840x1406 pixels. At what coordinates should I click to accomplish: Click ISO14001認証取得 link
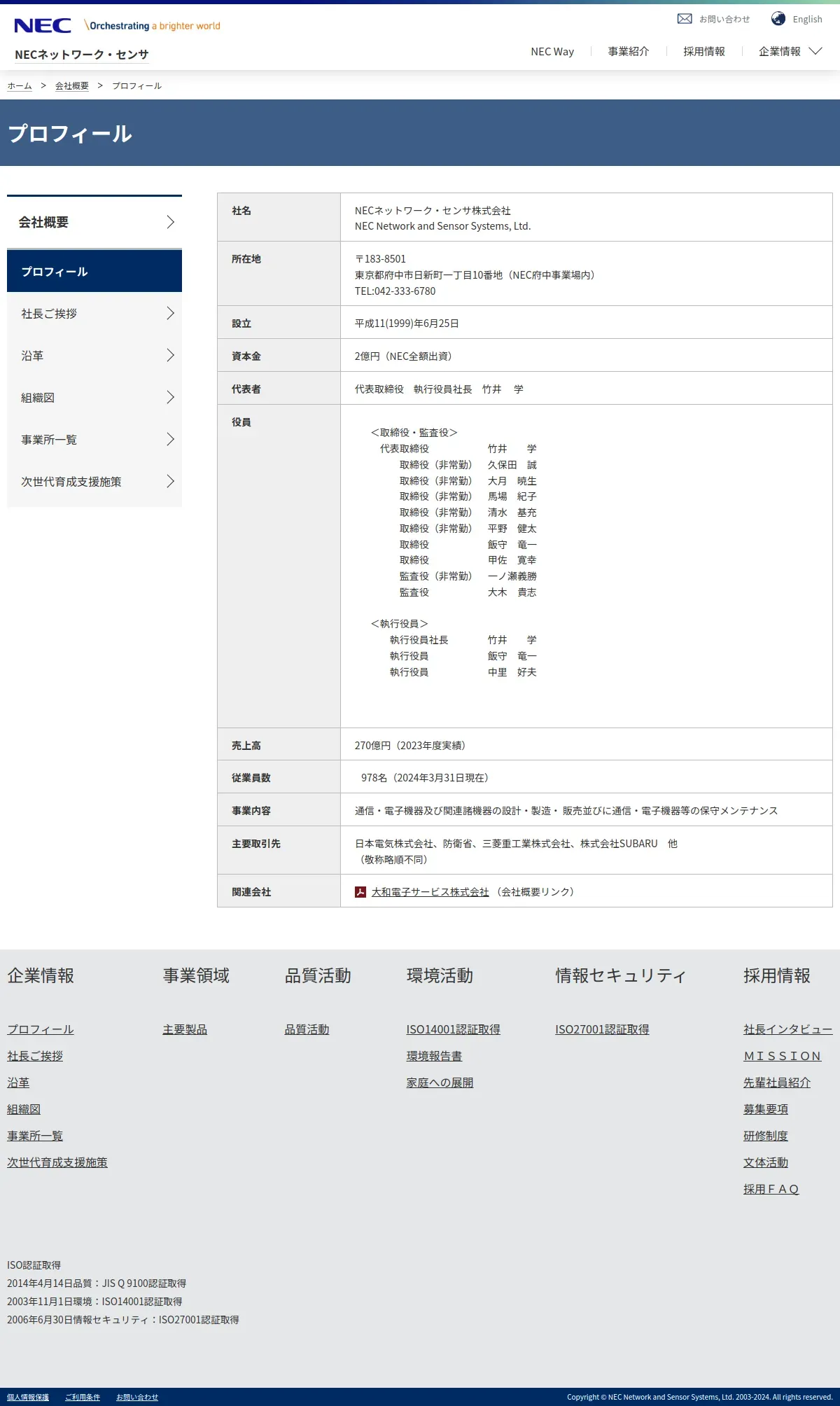(454, 1029)
